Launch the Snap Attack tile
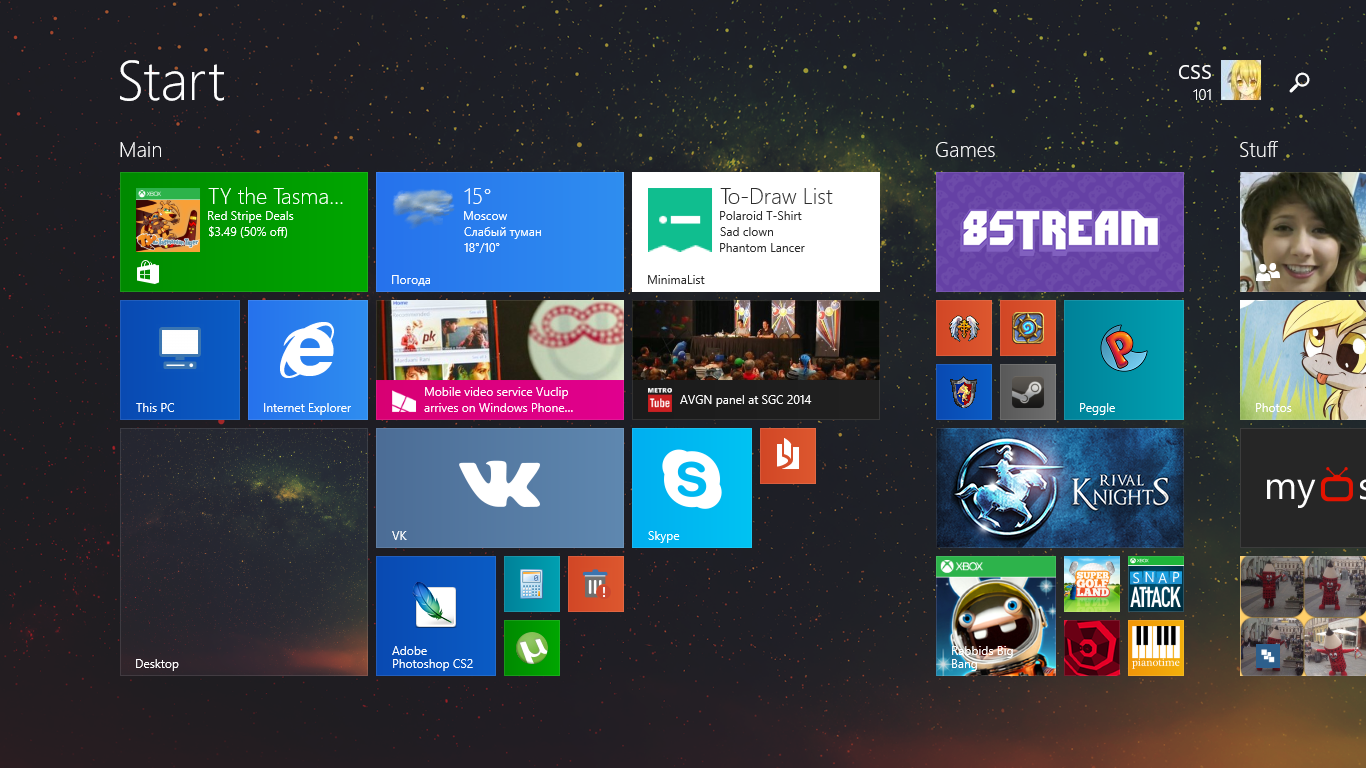The image size is (1366, 768). click(1156, 584)
